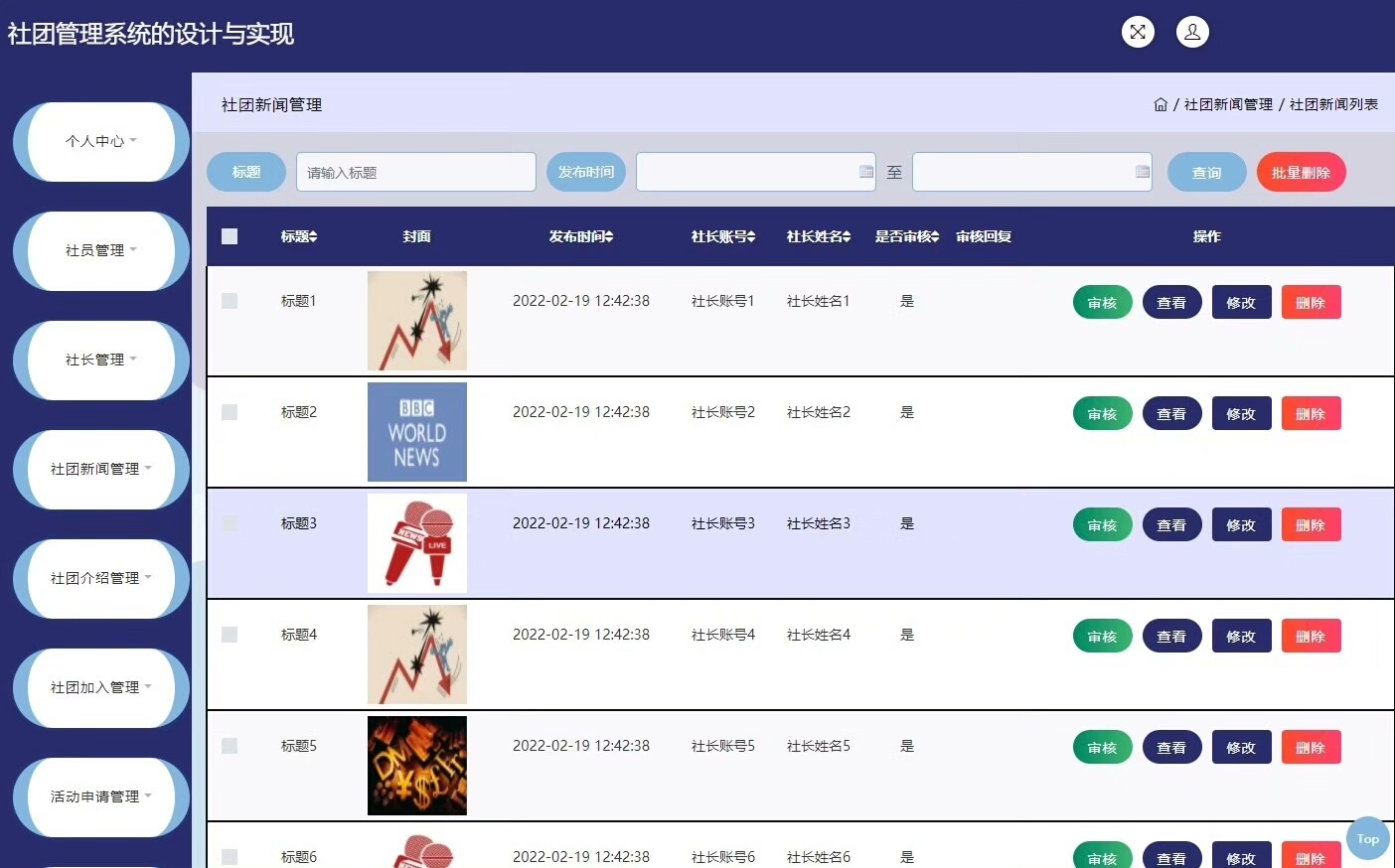The width and height of the screenshot is (1395, 868).
Task: Focus the 请输入标题 title input field
Action: pos(416,172)
